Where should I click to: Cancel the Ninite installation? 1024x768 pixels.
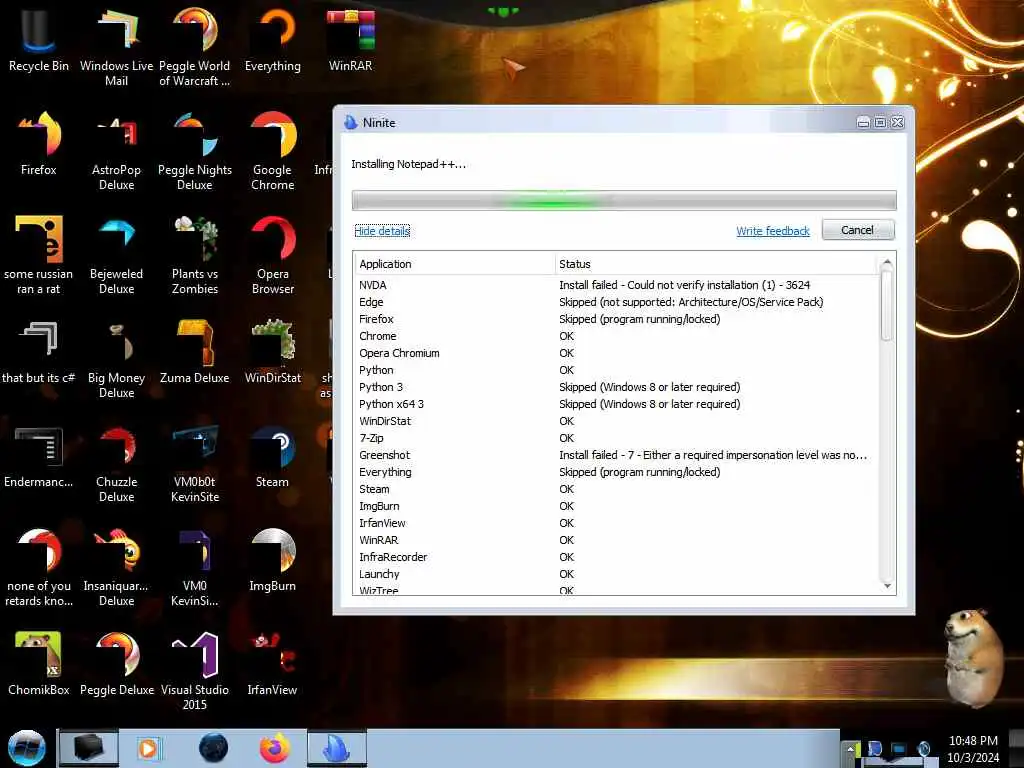pyautogui.click(x=857, y=230)
